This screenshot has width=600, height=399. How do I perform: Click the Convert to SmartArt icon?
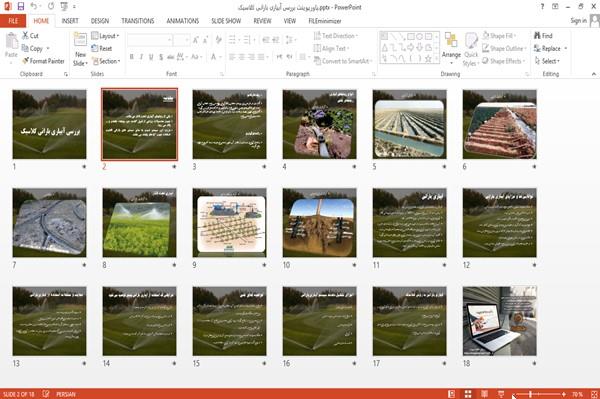(x=317, y=61)
